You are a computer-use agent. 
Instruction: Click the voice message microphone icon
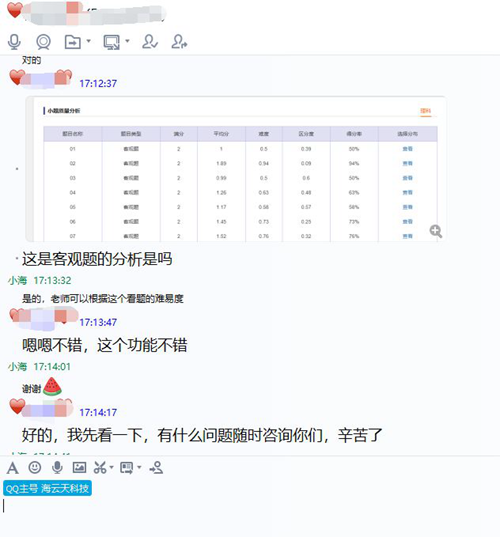pyautogui.click(x=57, y=467)
